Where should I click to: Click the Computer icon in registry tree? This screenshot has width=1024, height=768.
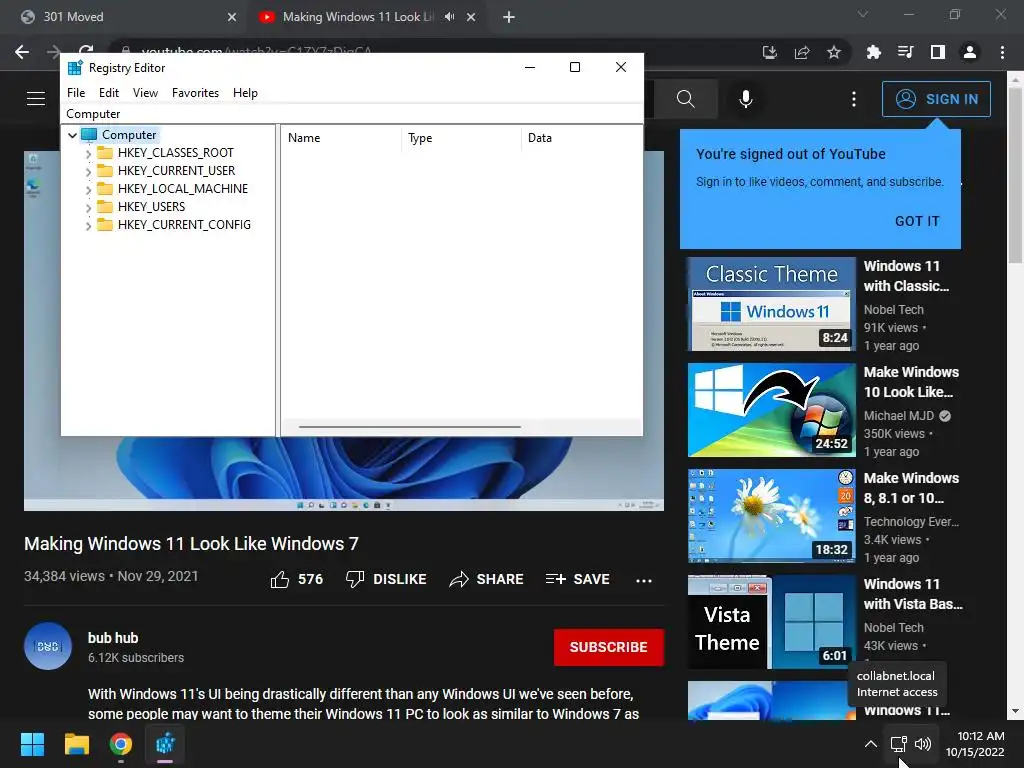click(x=89, y=135)
